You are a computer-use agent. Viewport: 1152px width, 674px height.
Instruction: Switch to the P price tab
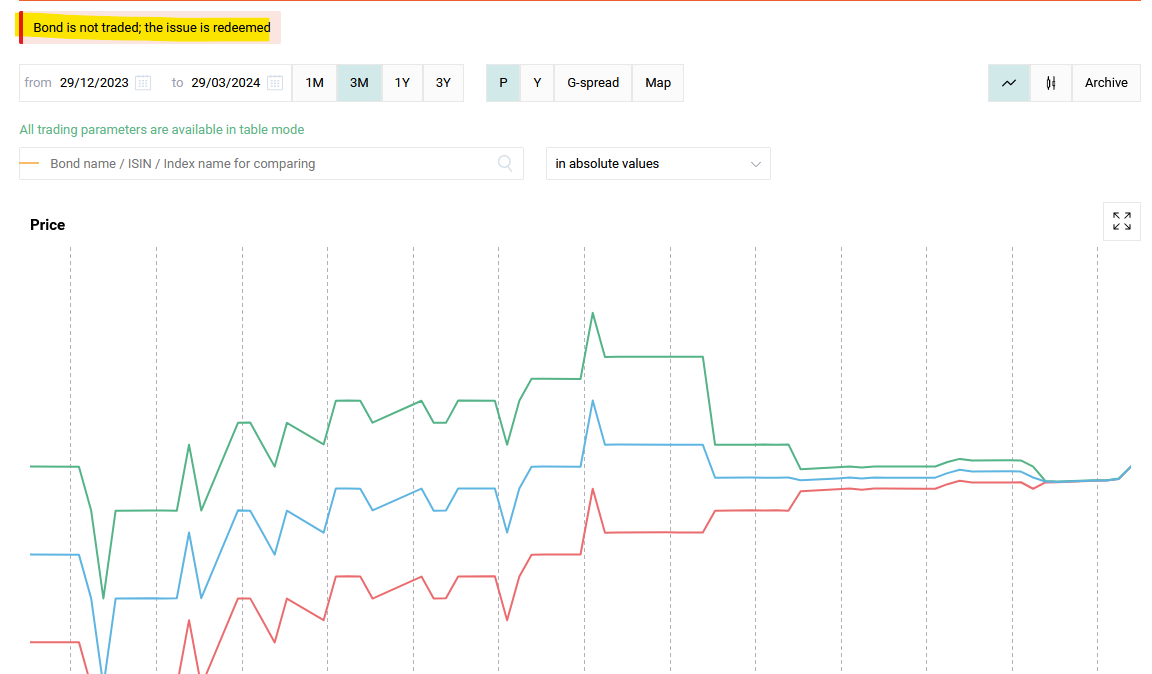click(x=503, y=83)
